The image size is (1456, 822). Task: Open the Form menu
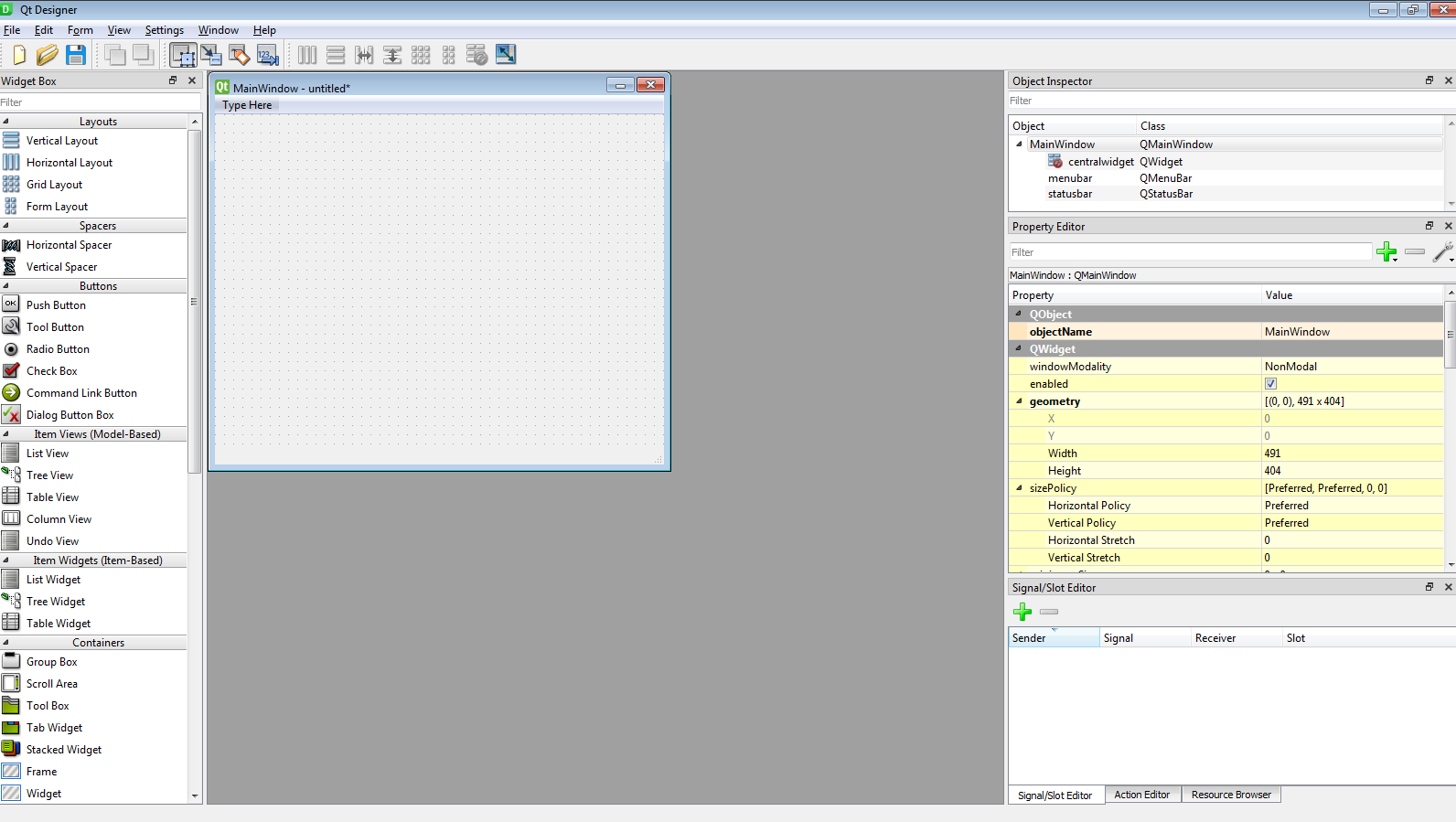point(80,30)
